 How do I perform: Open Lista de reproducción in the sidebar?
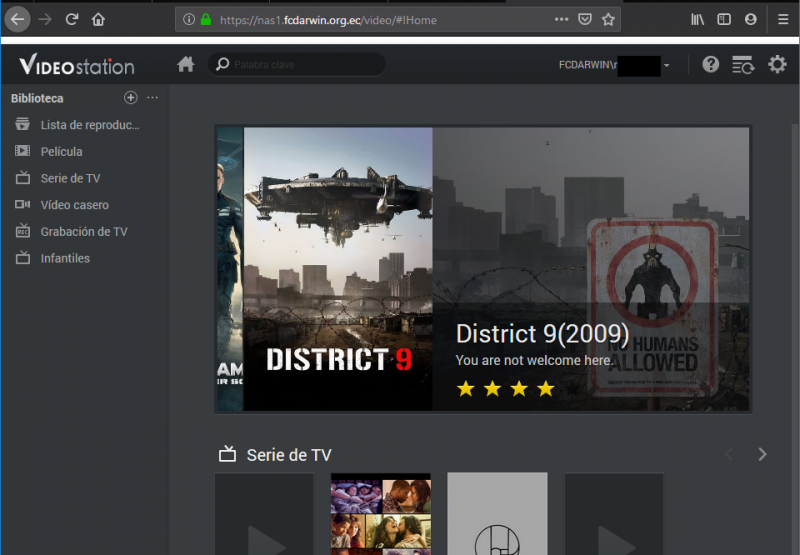[x=84, y=124]
